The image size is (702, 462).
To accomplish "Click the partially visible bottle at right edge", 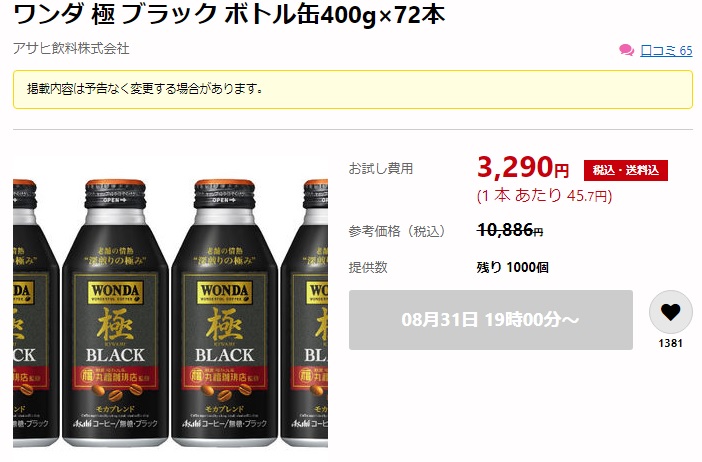I will 304,312.
